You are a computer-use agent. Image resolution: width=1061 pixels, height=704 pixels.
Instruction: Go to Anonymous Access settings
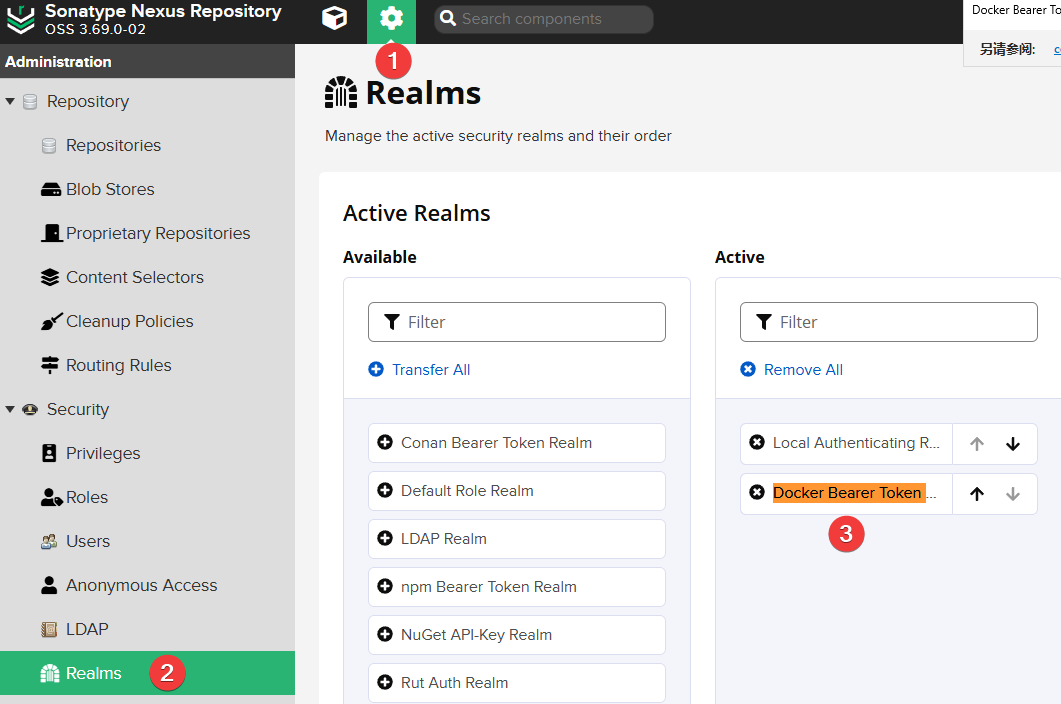point(141,585)
